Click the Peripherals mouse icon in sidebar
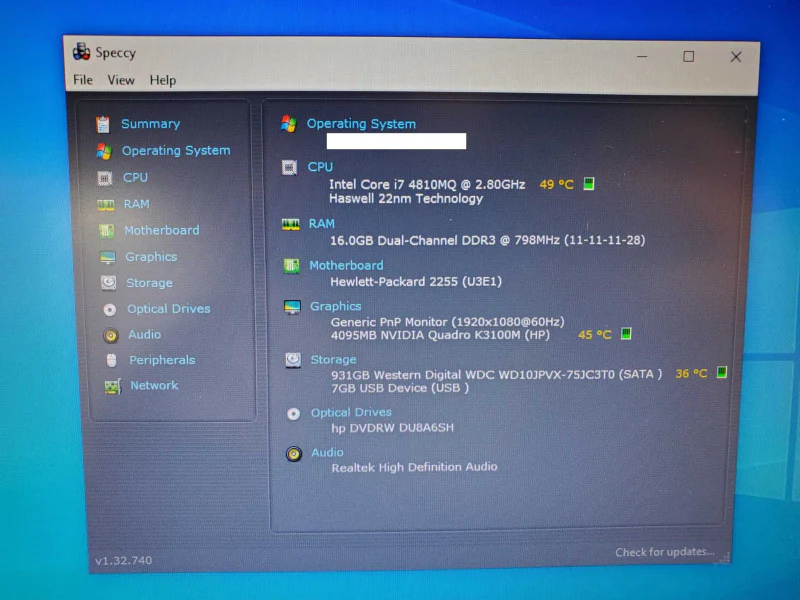This screenshot has height=600, width=800. pos(112,361)
